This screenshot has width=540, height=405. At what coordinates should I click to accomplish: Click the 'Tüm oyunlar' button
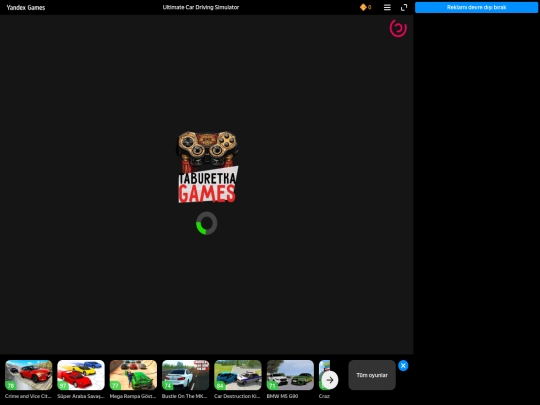372,375
